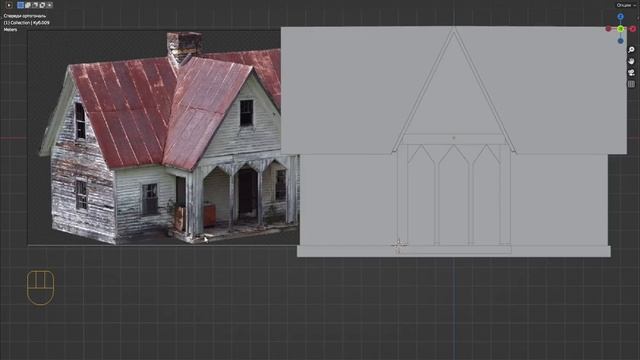Image resolution: width=640 pixels, height=360 pixels.
Task: Choose the 'extend selection' mode icon
Action: [x=28, y=5]
